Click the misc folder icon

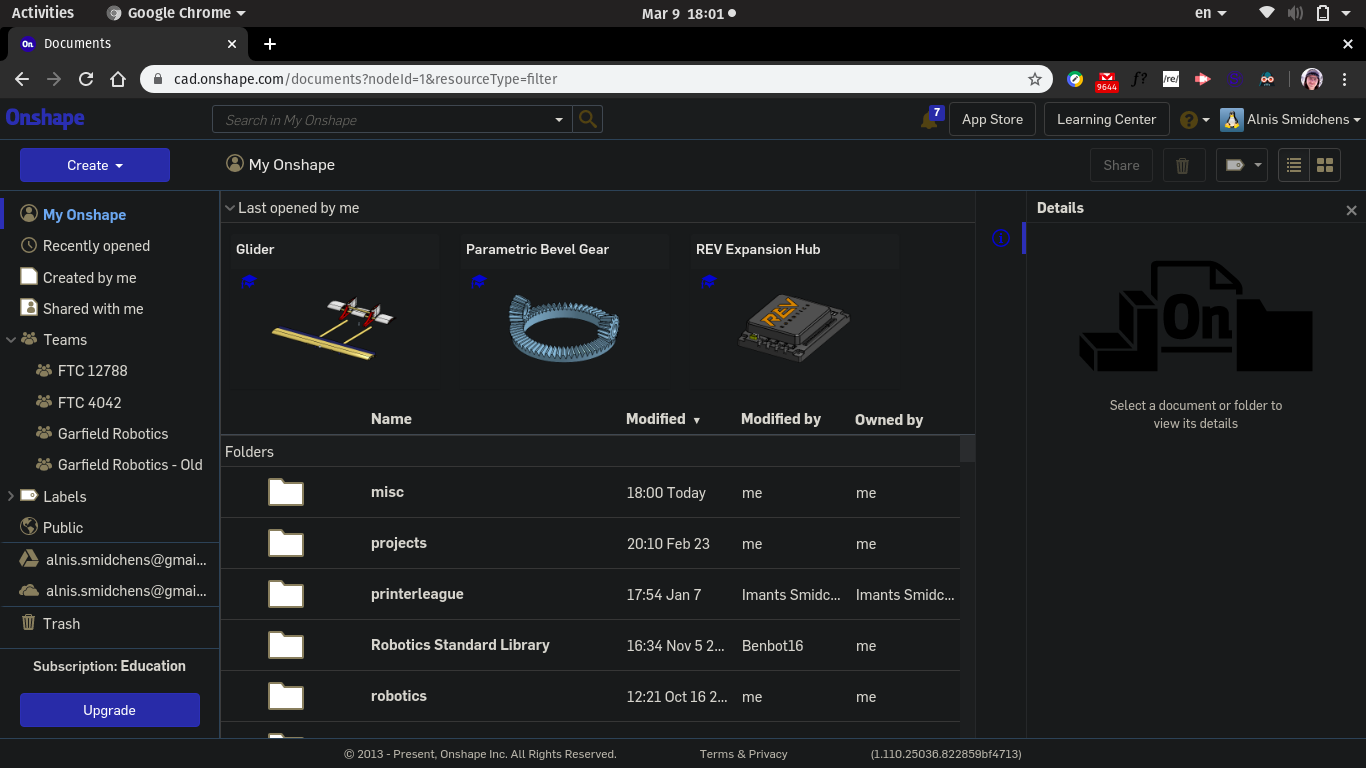(x=286, y=492)
